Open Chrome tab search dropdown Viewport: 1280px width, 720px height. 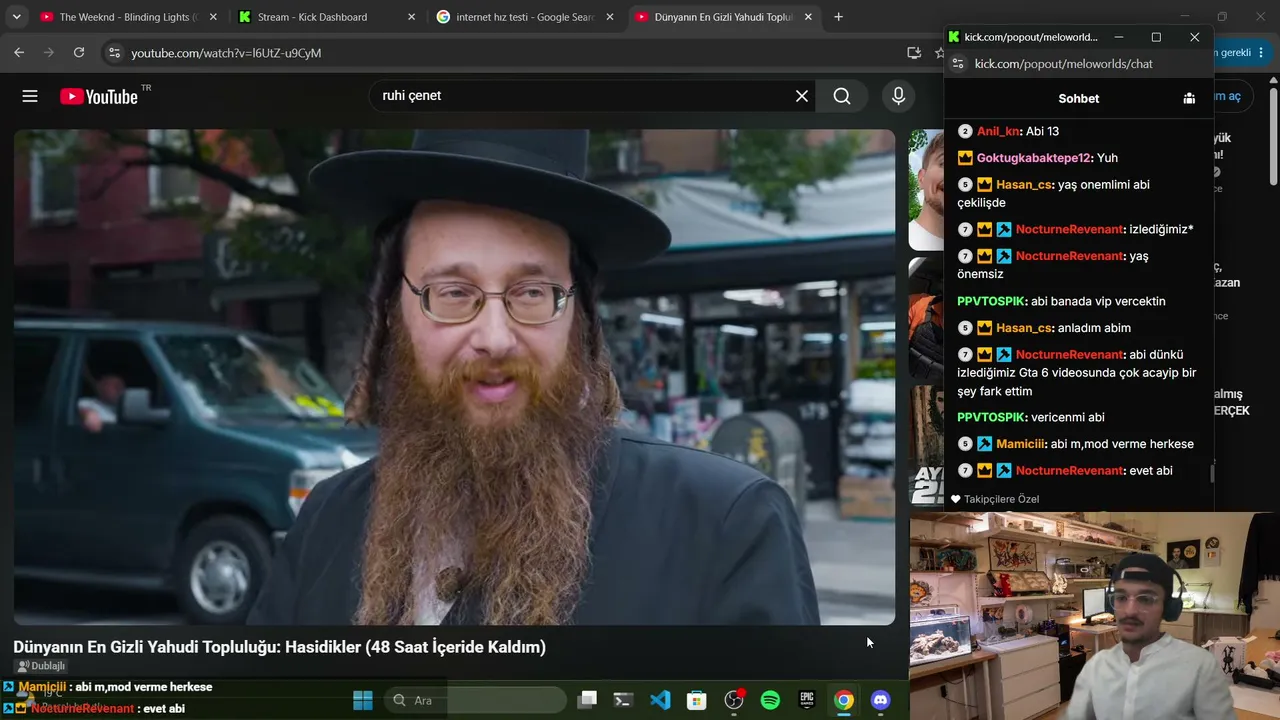tap(16, 17)
